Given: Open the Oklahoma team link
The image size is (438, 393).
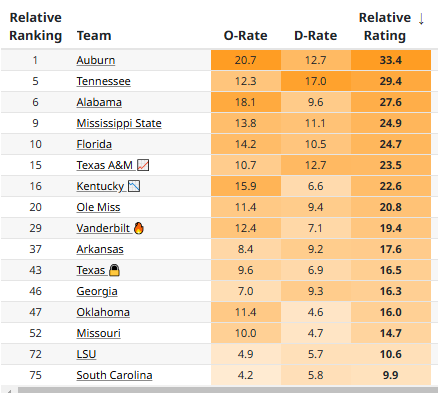Looking at the screenshot, I should tap(103, 312).
